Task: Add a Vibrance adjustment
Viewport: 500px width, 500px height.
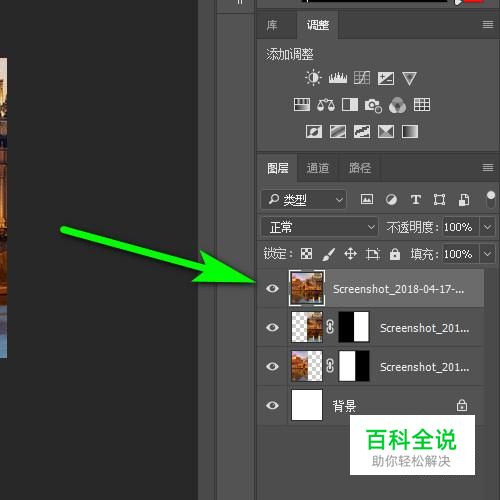Action: (409, 79)
